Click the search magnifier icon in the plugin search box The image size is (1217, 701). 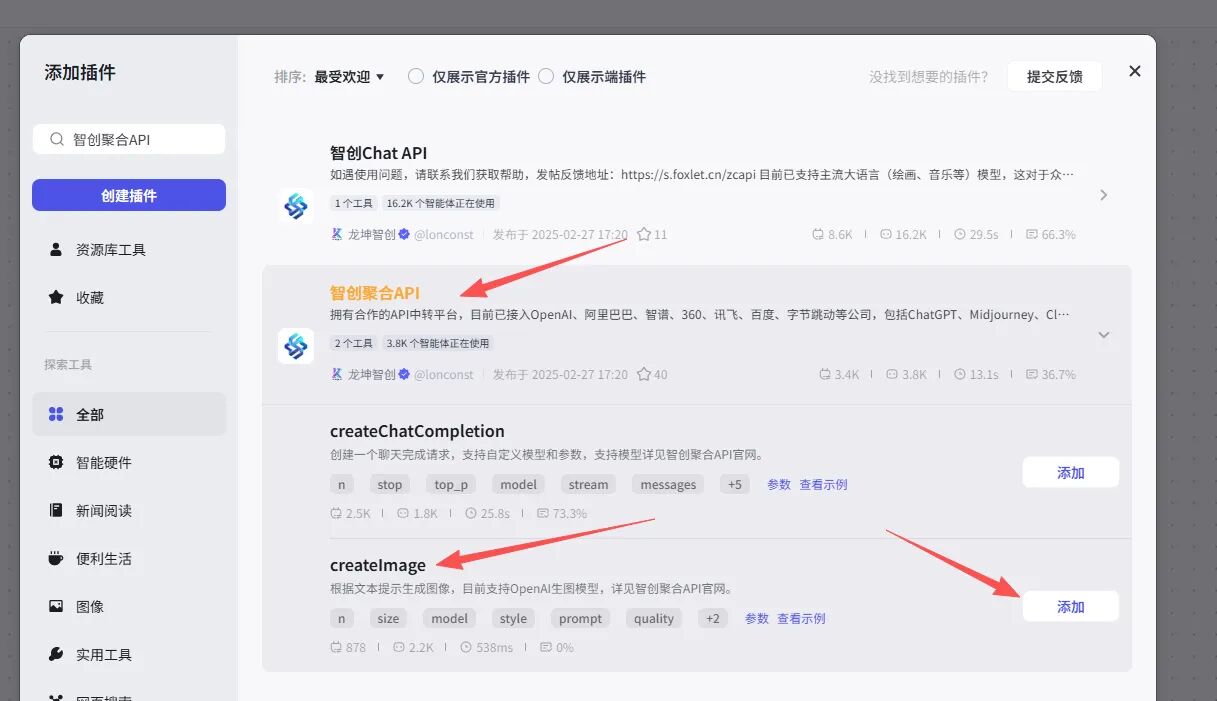click(x=57, y=138)
